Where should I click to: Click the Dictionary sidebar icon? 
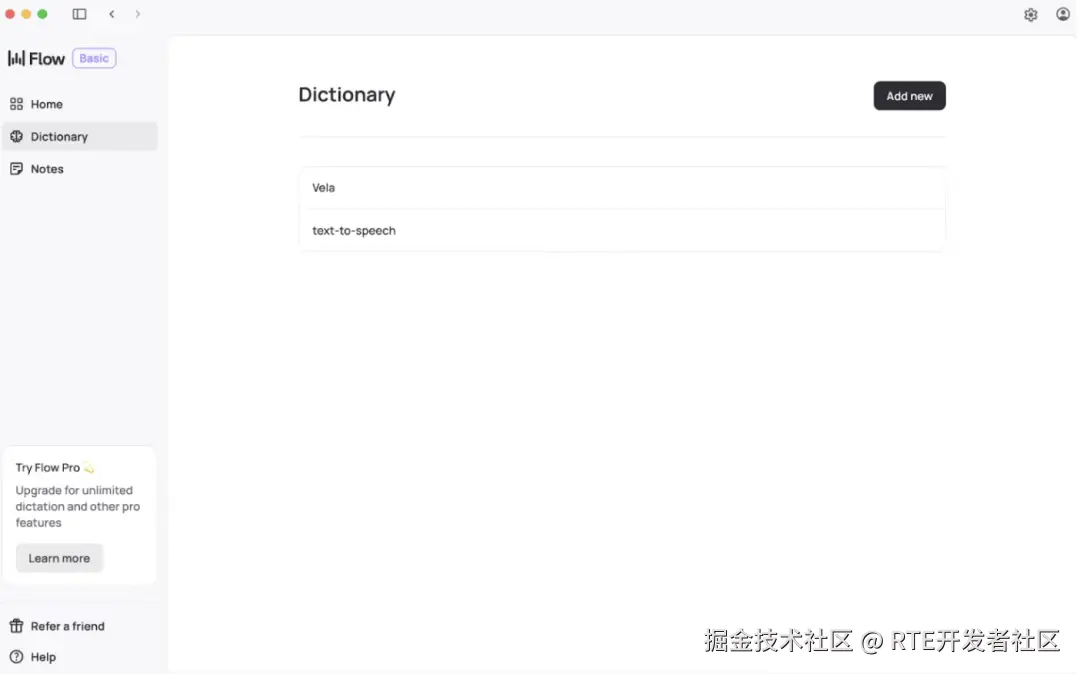pyautogui.click(x=17, y=136)
